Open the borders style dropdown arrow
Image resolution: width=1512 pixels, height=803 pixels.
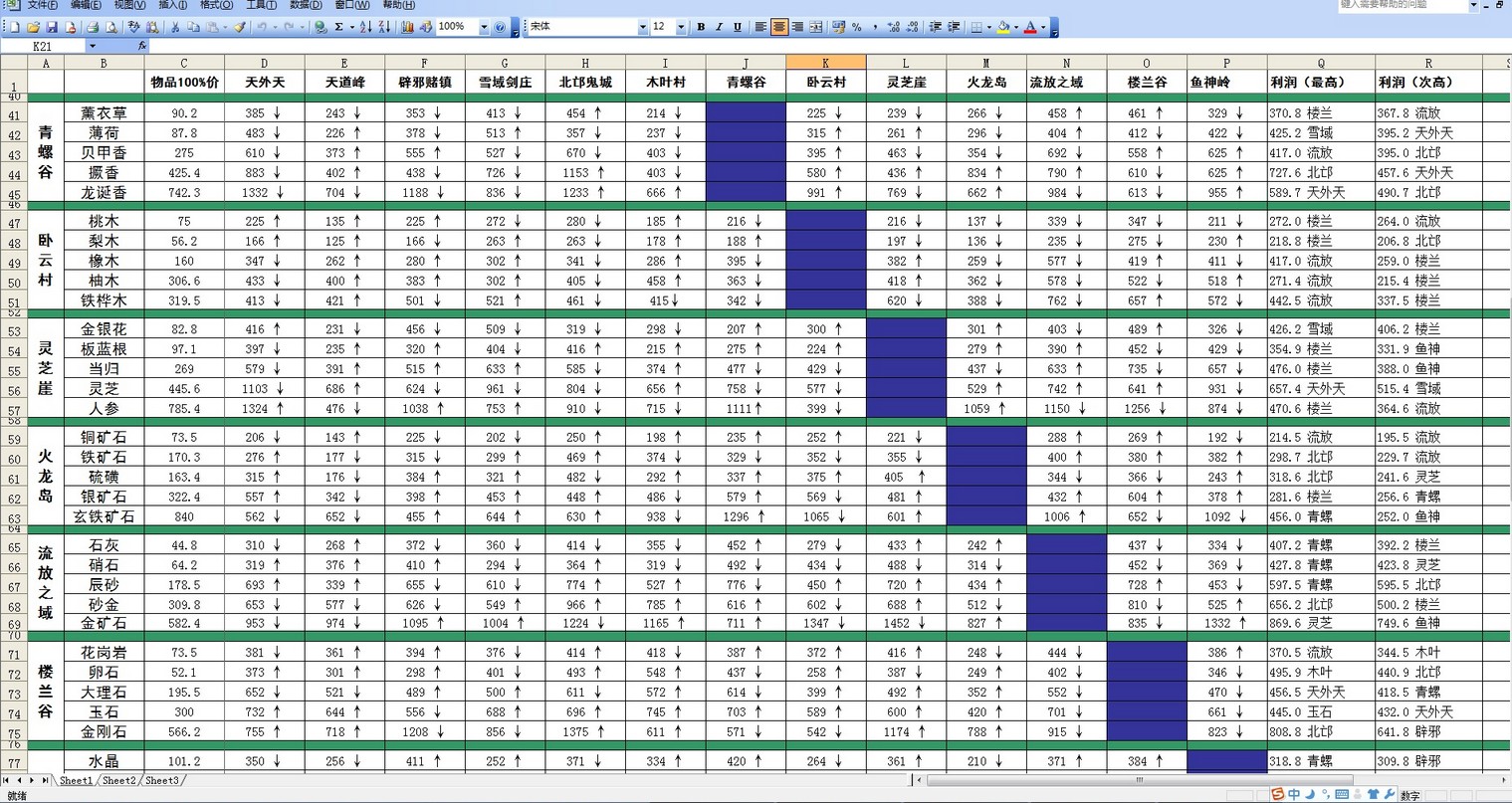pyautogui.click(x=988, y=27)
